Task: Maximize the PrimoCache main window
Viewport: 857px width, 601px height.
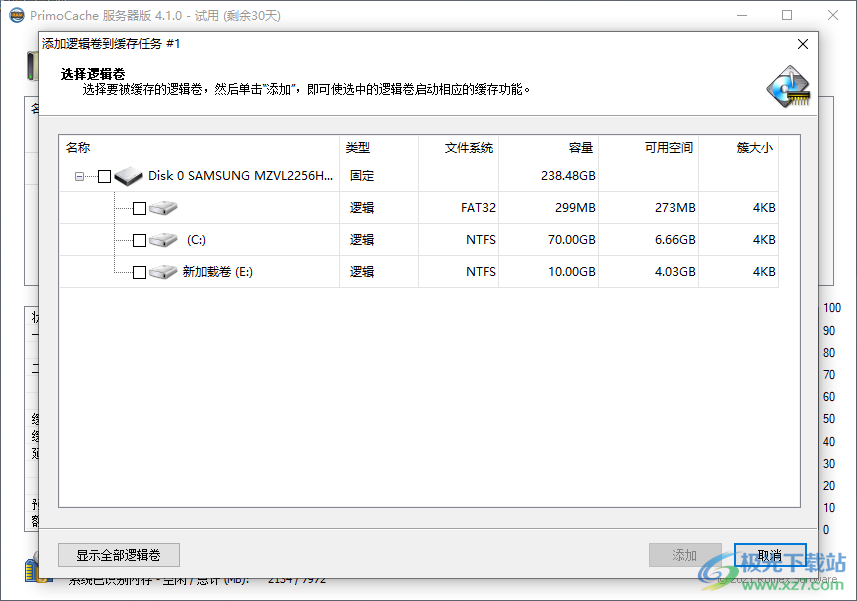Action: point(787,15)
